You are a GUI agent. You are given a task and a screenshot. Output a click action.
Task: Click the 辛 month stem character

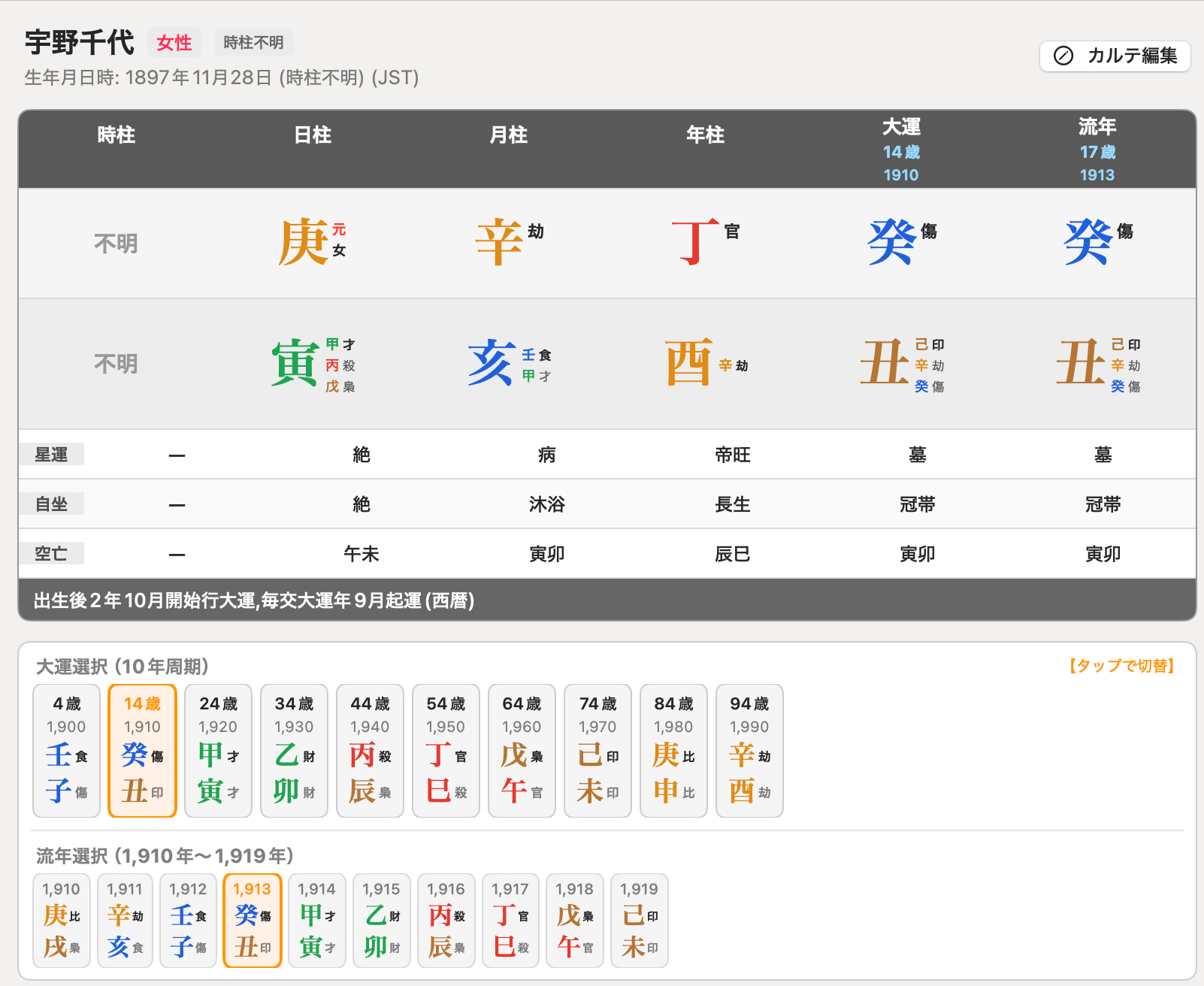(499, 243)
